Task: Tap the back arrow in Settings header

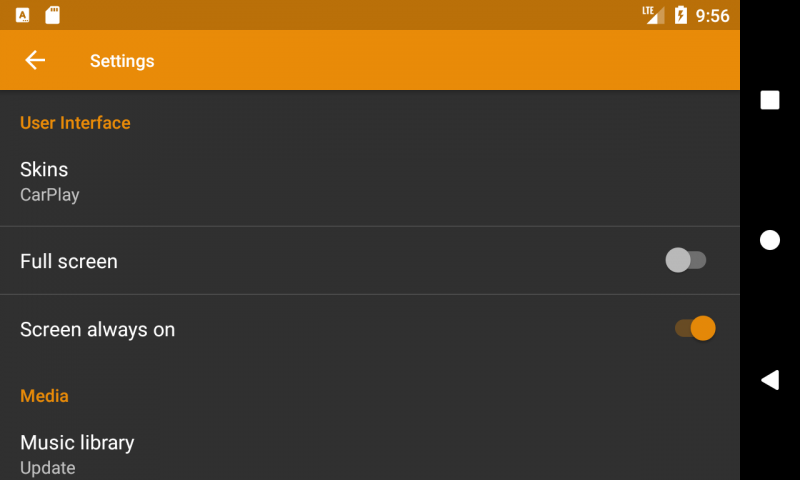Action: click(x=35, y=60)
